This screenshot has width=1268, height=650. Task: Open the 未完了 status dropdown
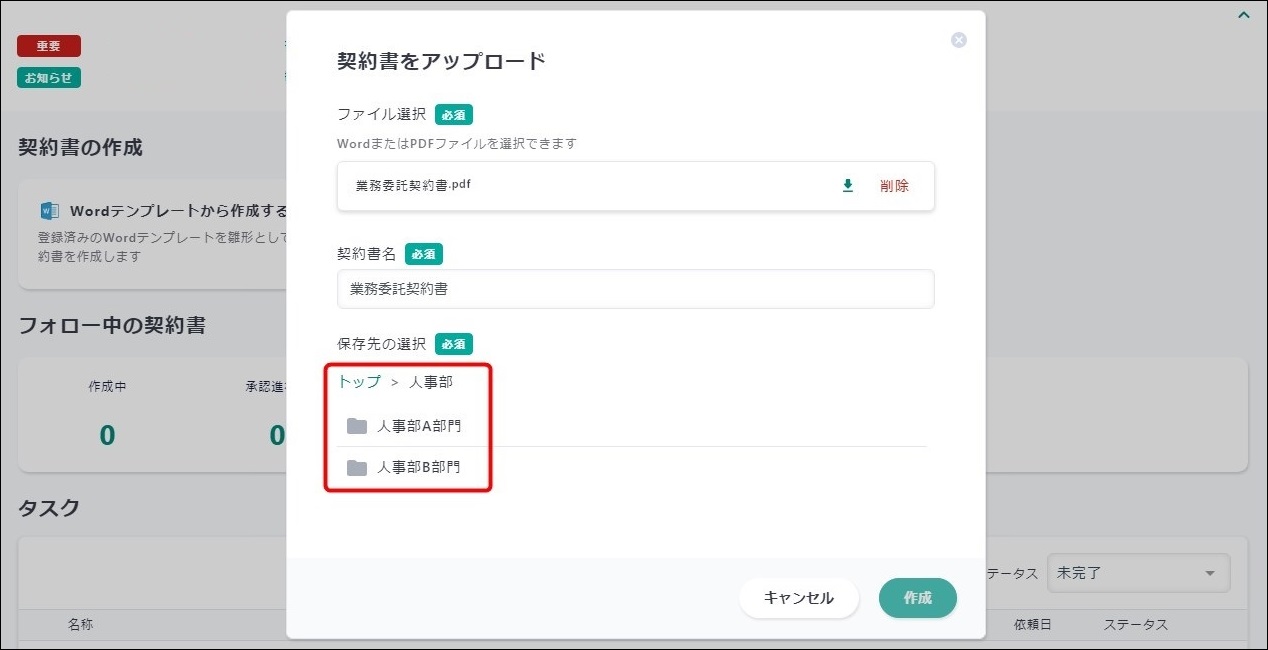click(1138, 573)
